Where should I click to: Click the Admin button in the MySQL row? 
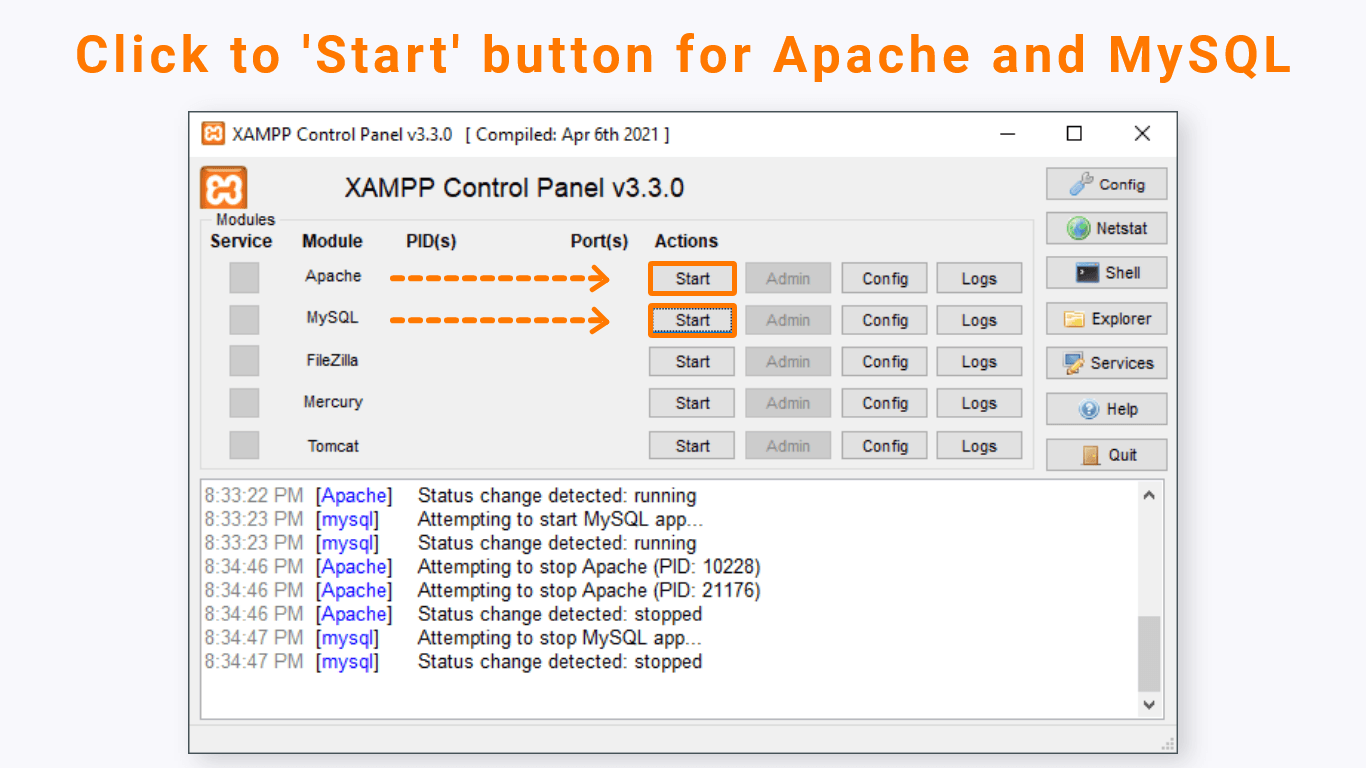click(x=788, y=320)
